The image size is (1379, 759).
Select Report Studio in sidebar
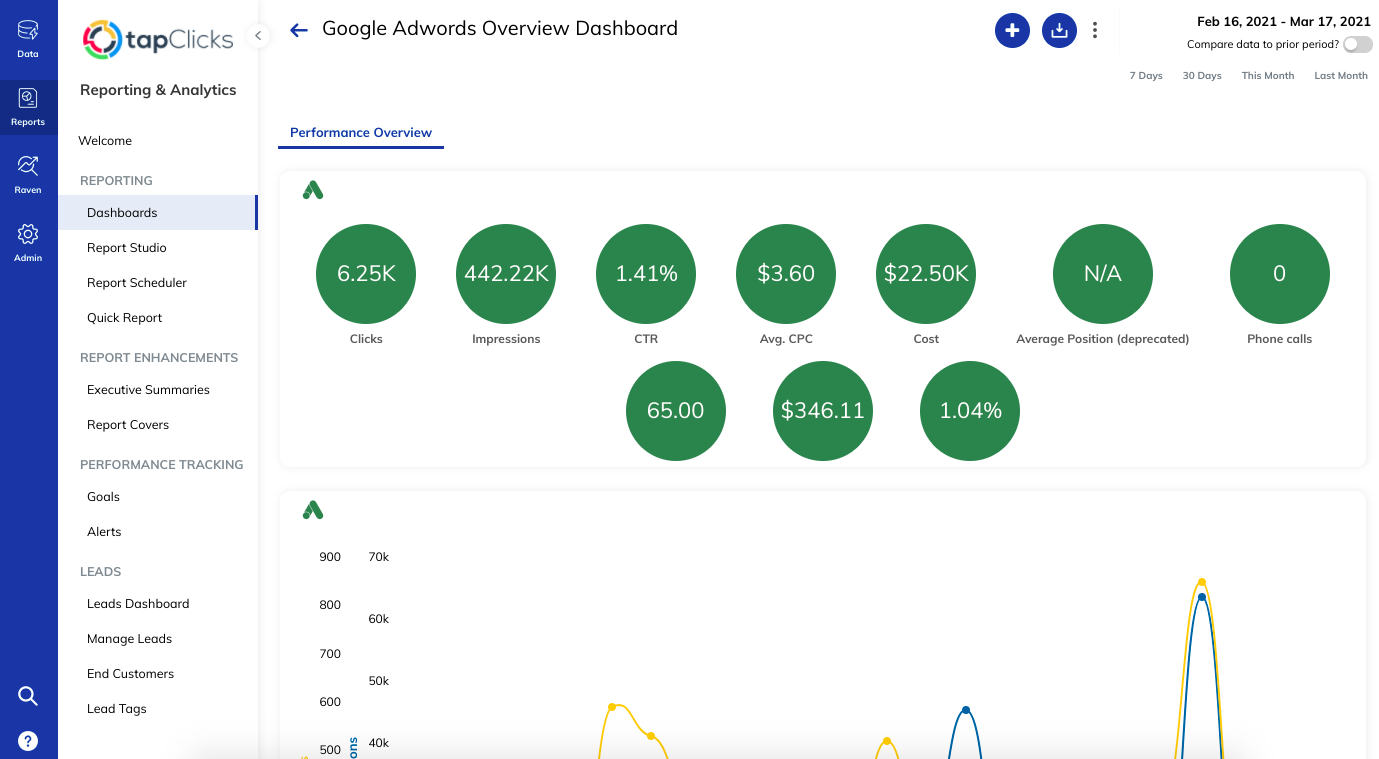point(127,248)
